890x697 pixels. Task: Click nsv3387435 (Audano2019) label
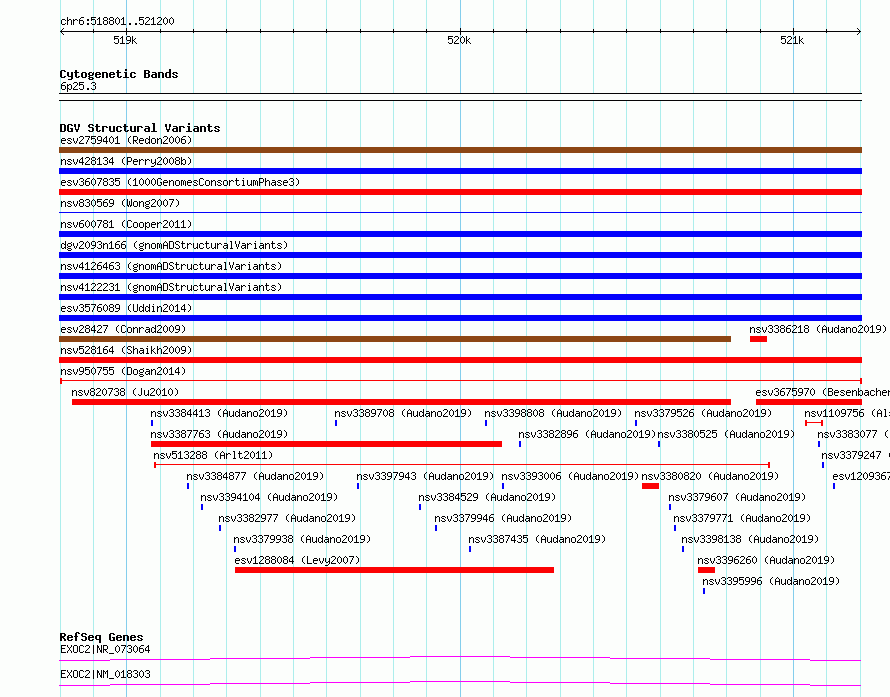click(537, 539)
